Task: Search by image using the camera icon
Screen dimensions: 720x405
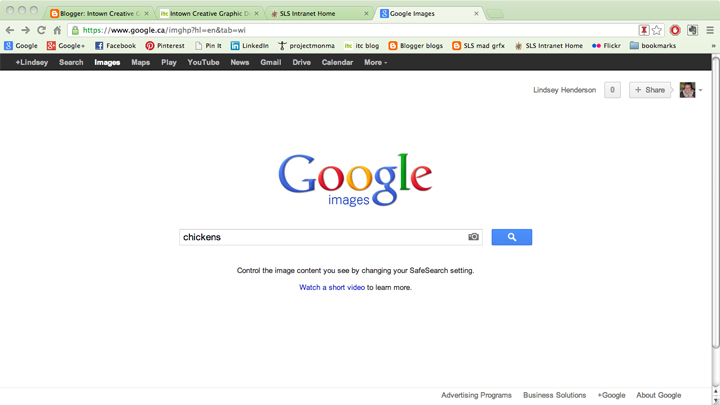Action: click(473, 237)
